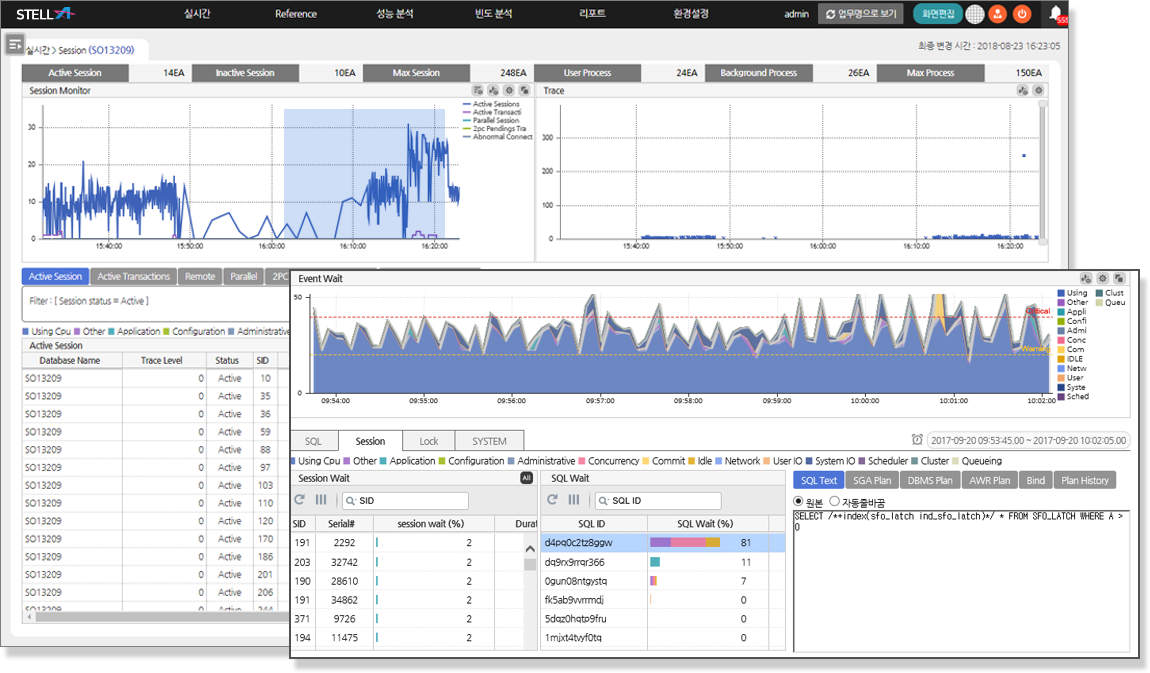Click the white grid circle icon
This screenshot has height=673, width=1150.
(975, 14)
